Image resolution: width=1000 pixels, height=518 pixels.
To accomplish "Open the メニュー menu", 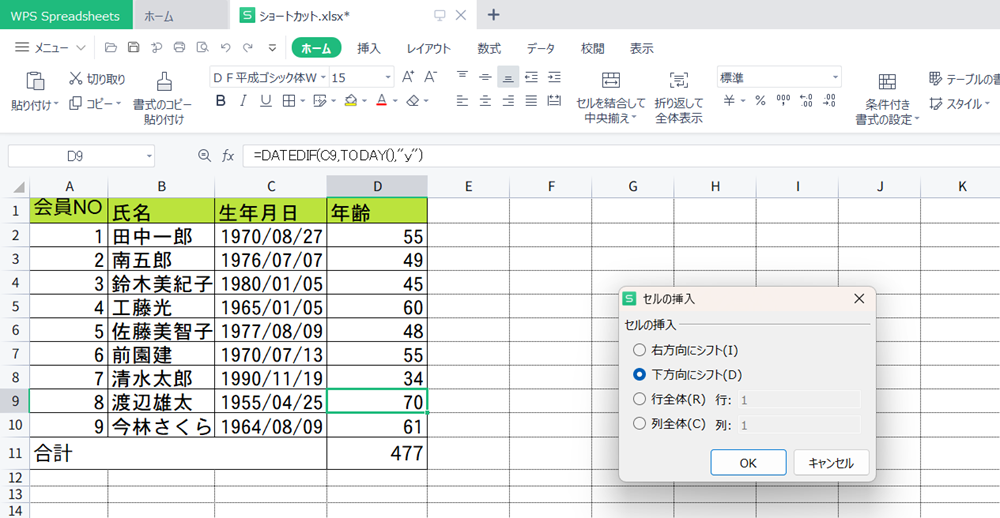I will pos(50,48).
